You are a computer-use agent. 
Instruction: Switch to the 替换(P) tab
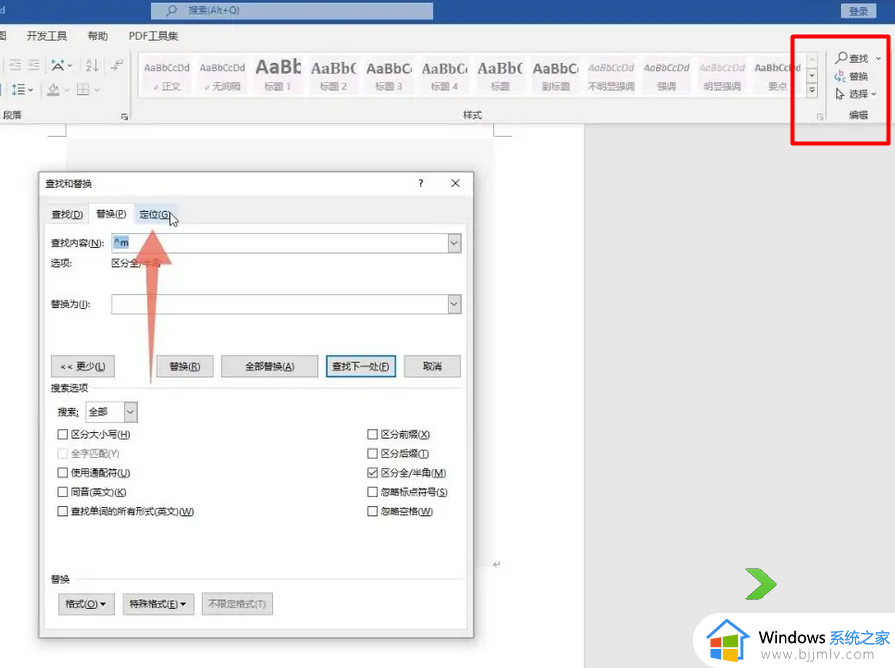point(111,214)
